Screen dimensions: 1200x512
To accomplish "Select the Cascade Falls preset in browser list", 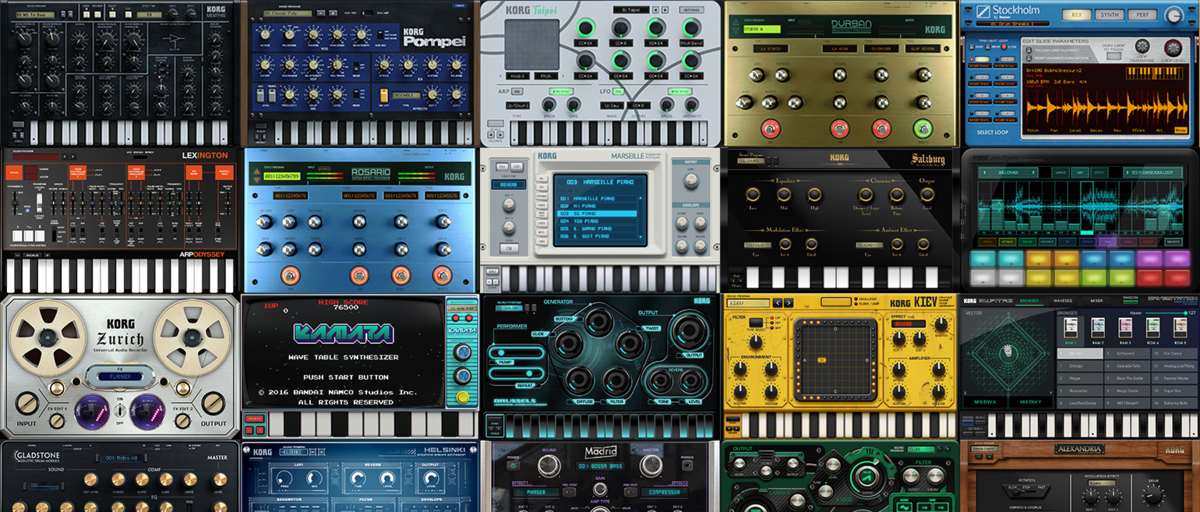I will (x=1127, y=366).
